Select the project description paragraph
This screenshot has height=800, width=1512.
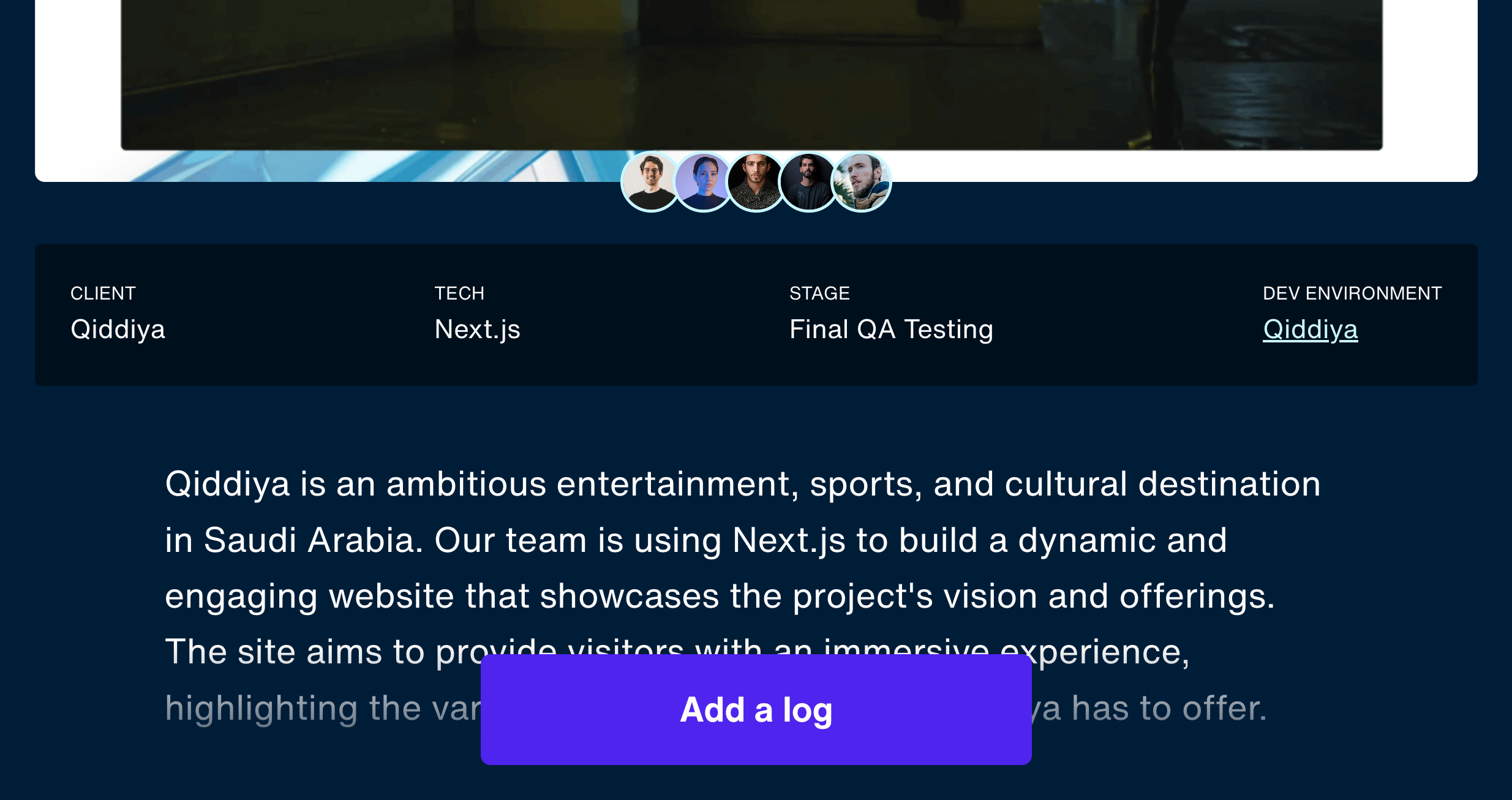click(x=735, y=539)
